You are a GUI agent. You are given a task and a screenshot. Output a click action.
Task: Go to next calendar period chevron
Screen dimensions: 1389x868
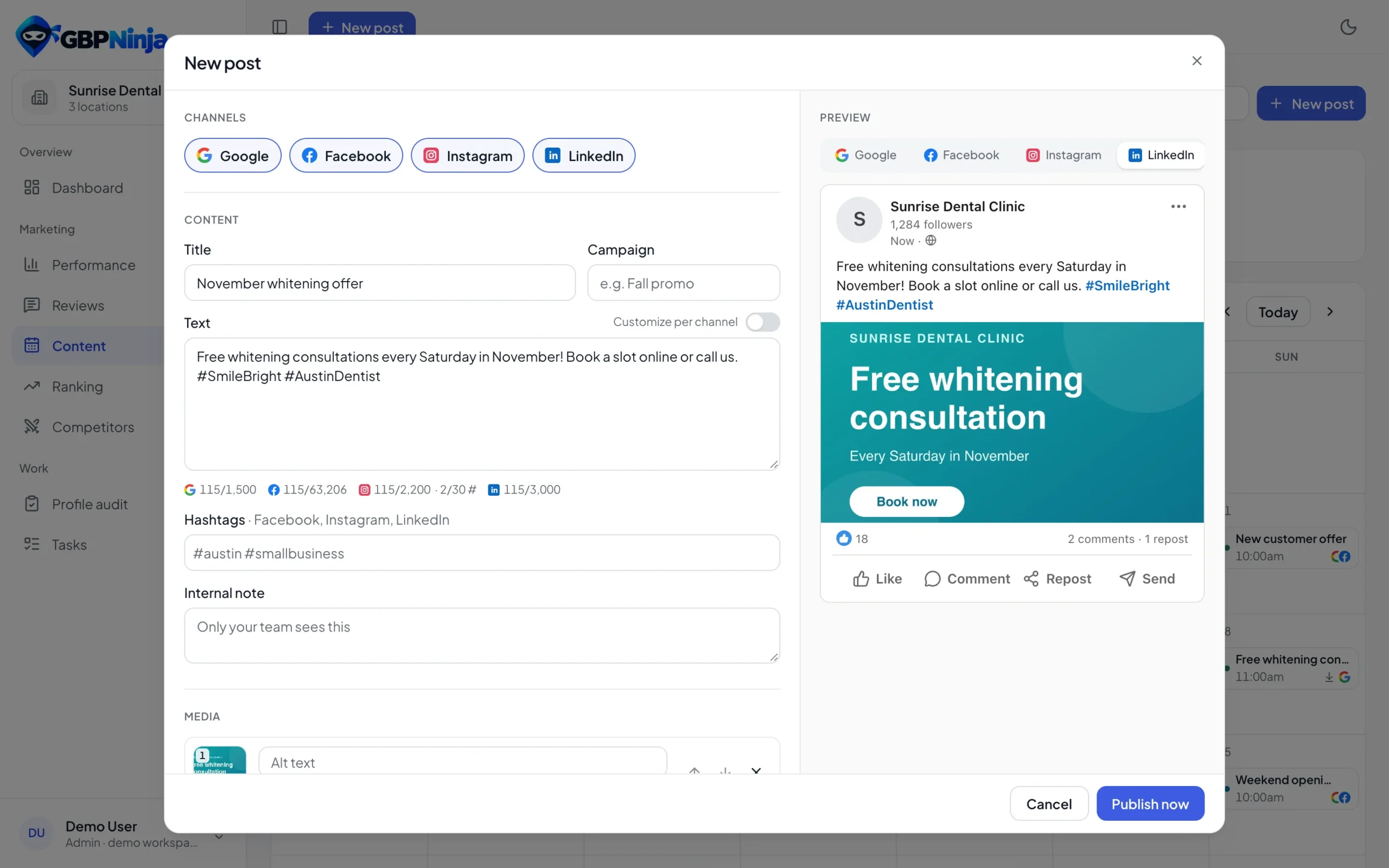point(1330,312)
